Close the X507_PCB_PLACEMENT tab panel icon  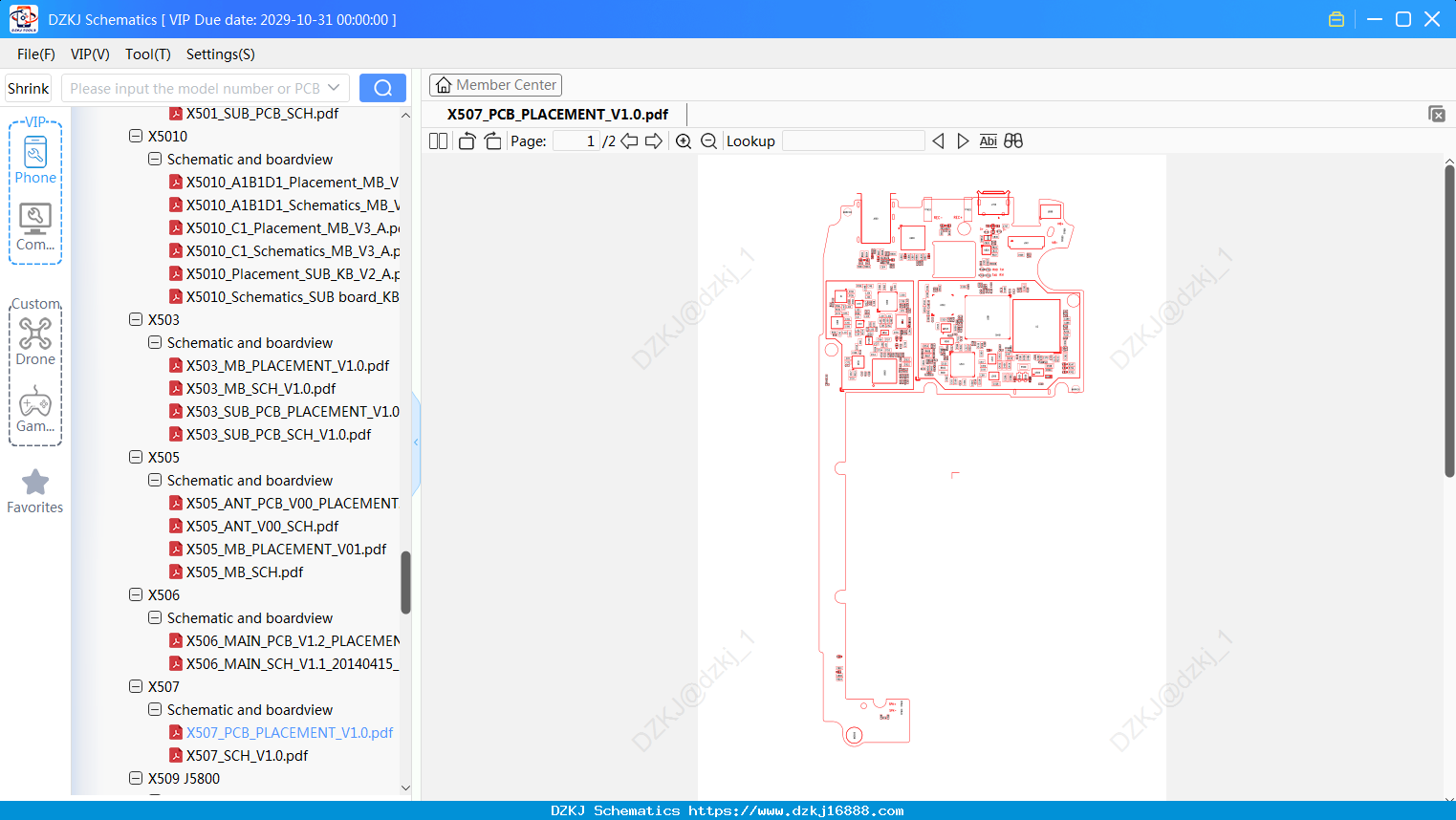point(1437,114)
